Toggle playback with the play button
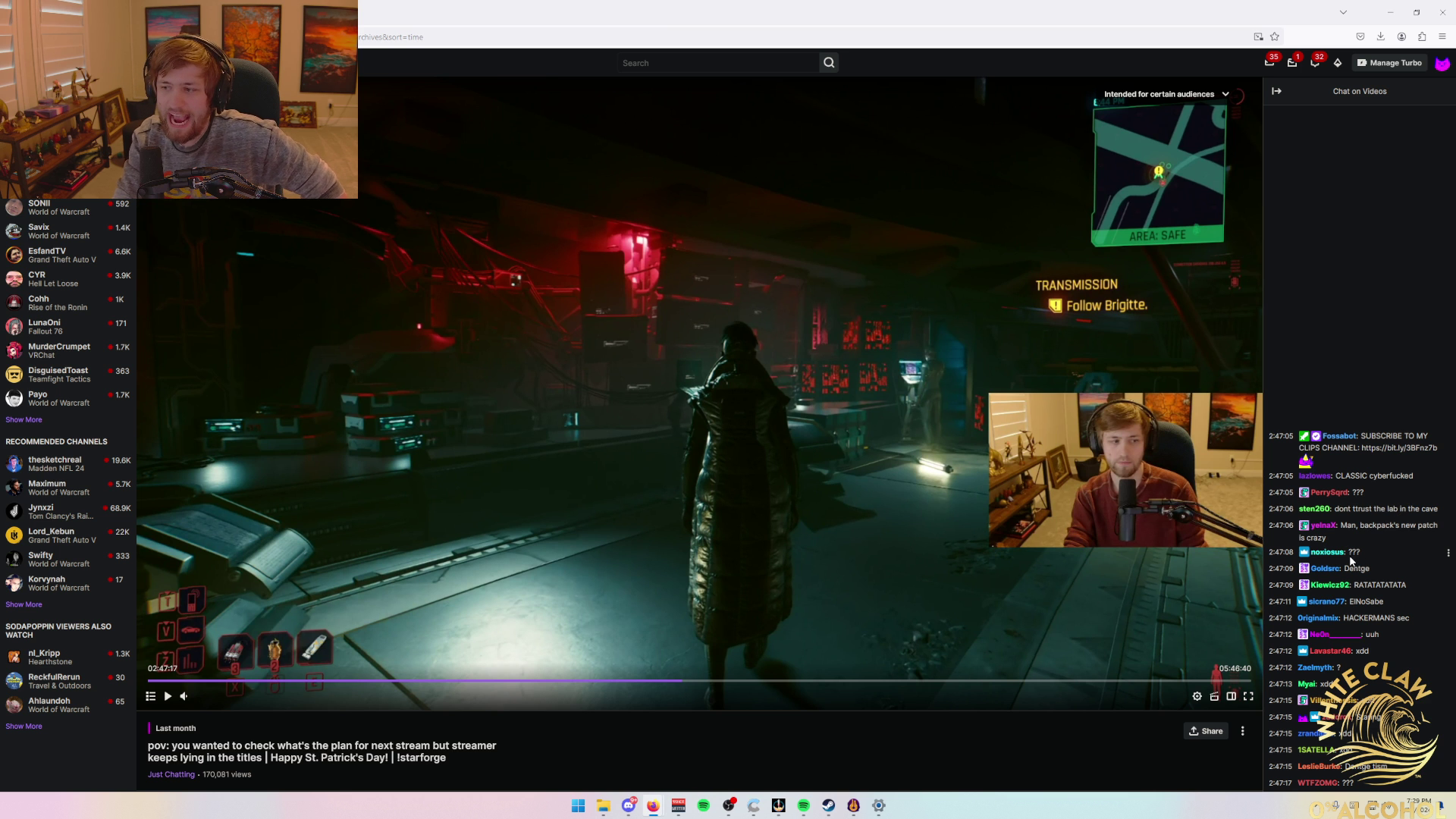 click(167, 696)
